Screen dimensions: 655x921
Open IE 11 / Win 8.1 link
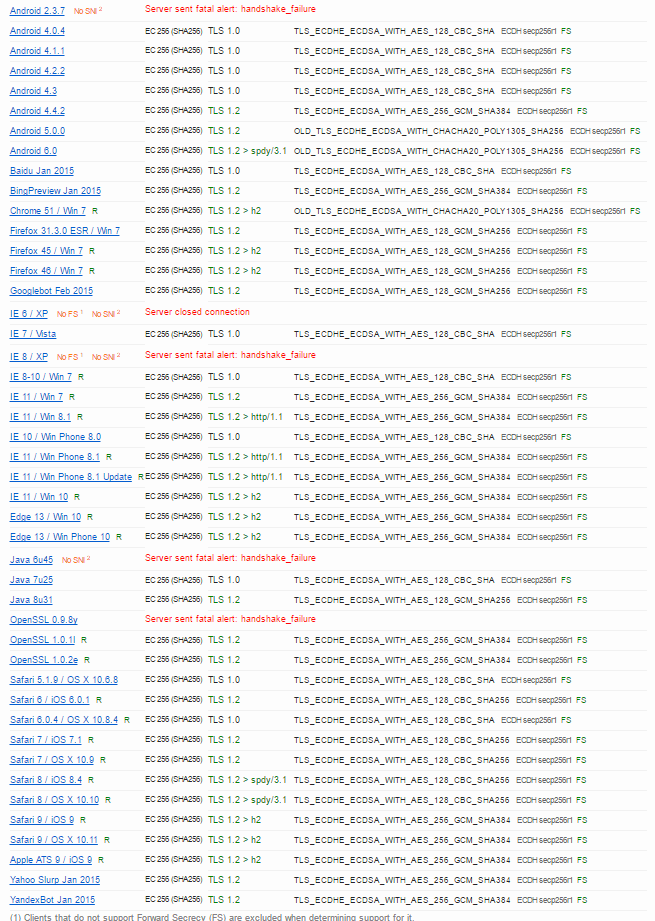tap(40, 416)
